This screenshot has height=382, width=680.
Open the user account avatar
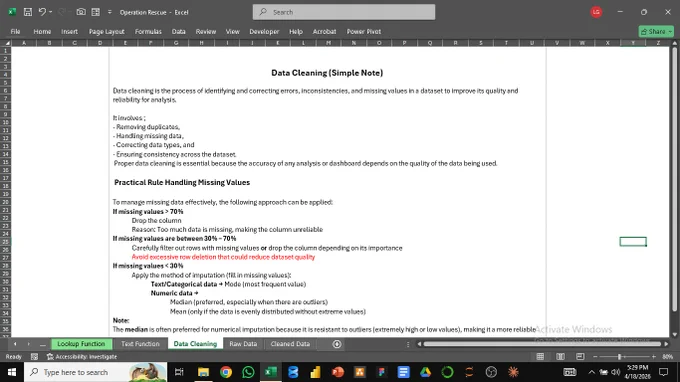[x=596, y=12]
